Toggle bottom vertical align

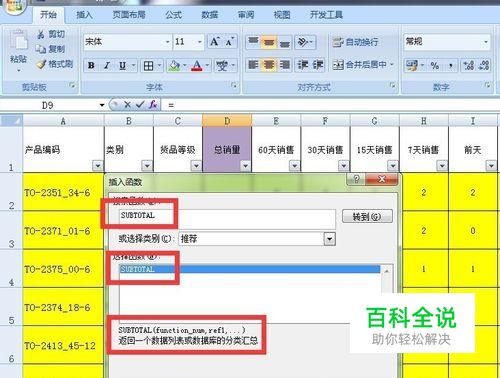284,42
